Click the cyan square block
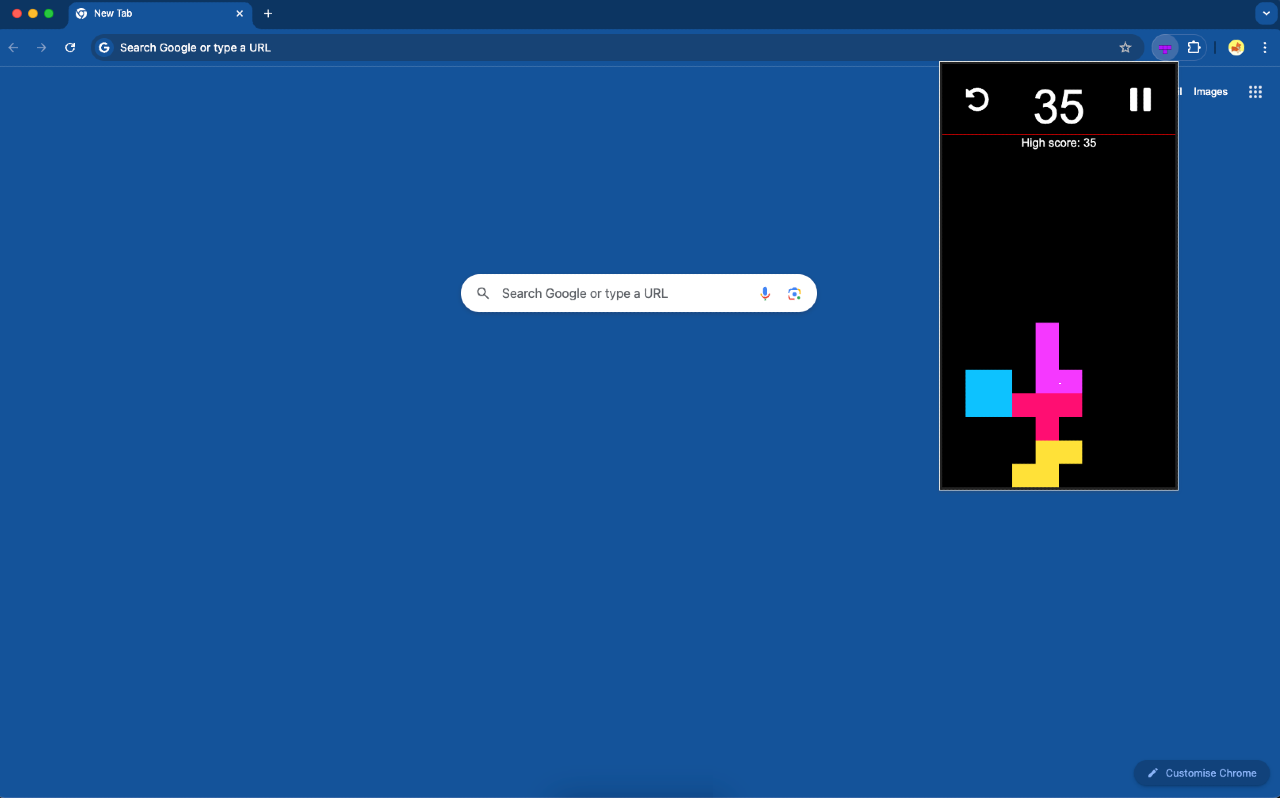 (x=988, y=393)
